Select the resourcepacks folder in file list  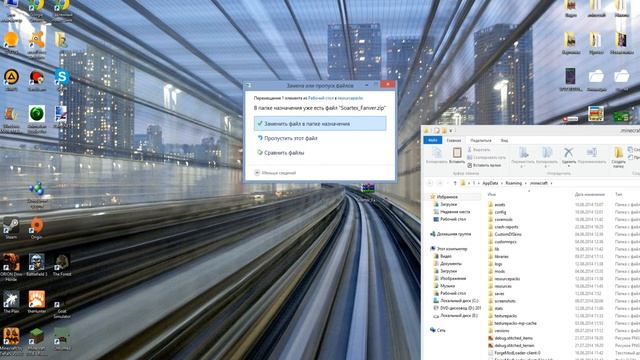[507, 279]
